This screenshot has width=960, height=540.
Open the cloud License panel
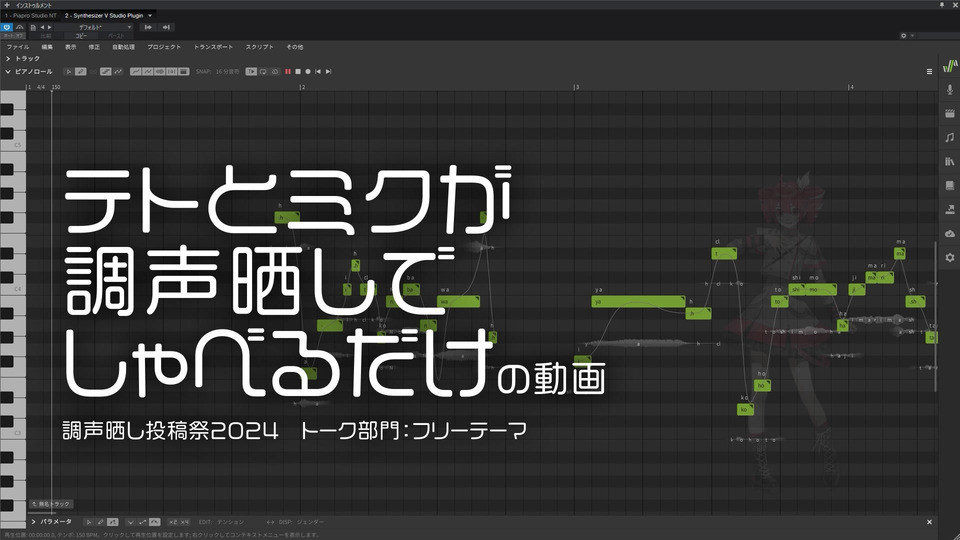950,233
